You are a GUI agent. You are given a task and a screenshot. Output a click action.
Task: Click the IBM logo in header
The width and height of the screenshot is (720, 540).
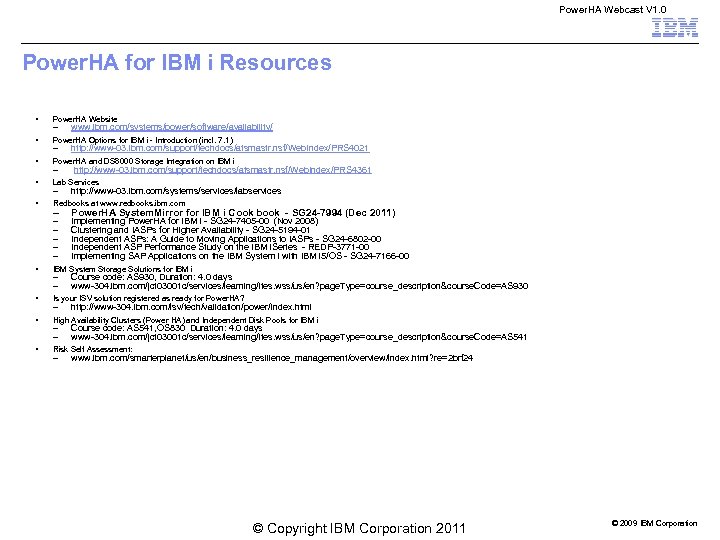click(x=675, y=28)
